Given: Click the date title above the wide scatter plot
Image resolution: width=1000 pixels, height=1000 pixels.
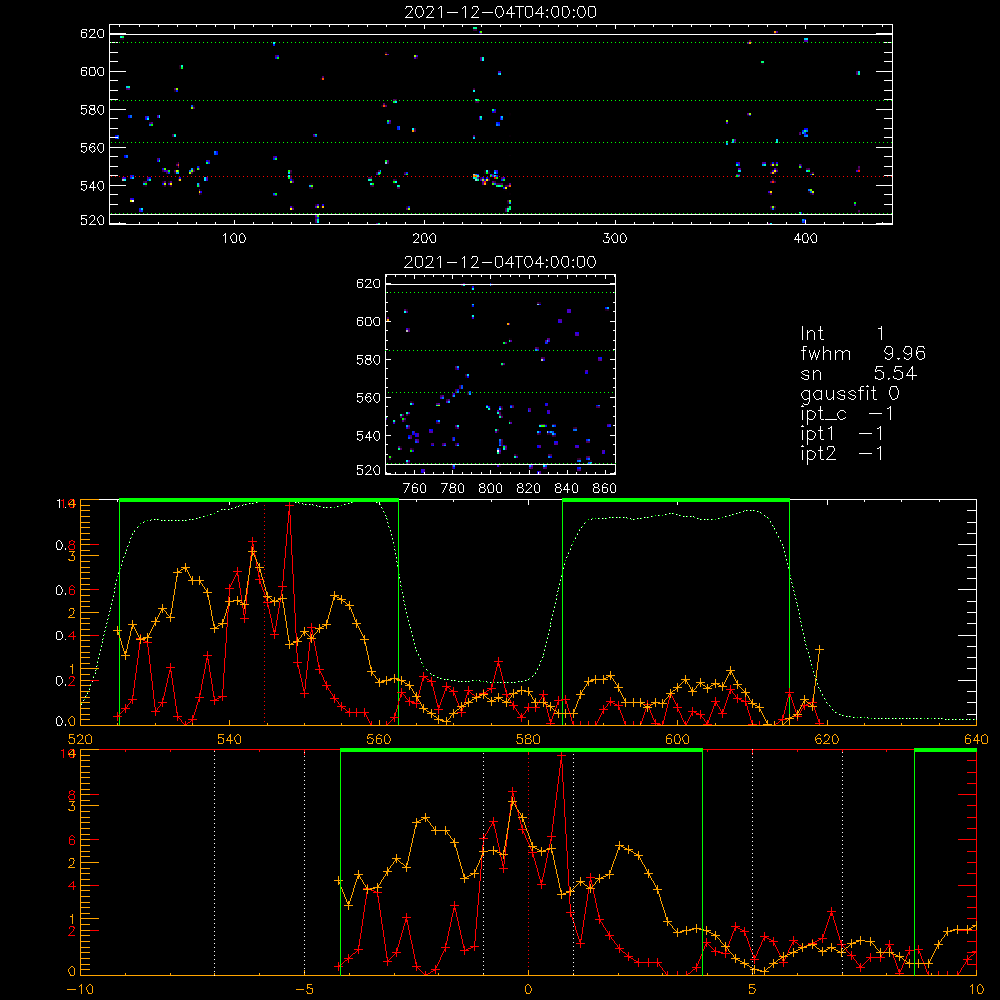Looking at the screenshot, I should pos(501,12).
